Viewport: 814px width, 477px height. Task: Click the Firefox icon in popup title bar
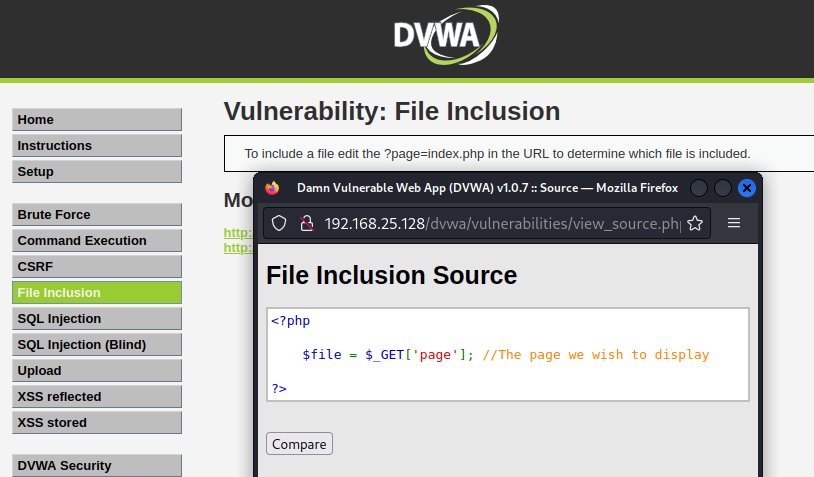(272, 188)
